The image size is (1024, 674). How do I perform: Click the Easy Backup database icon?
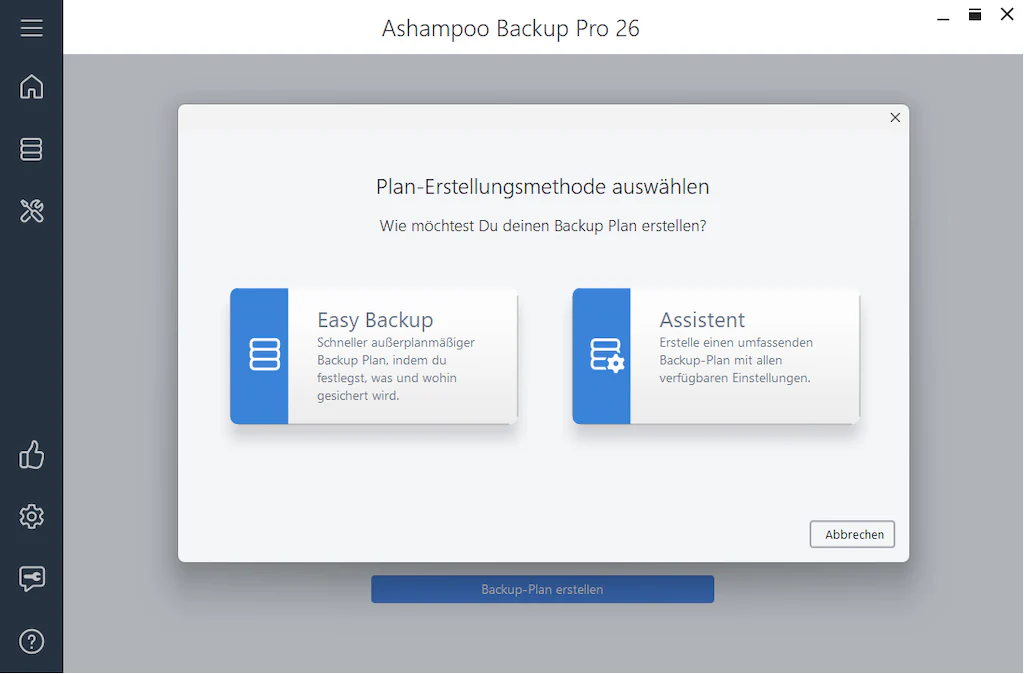click(264, 355)
